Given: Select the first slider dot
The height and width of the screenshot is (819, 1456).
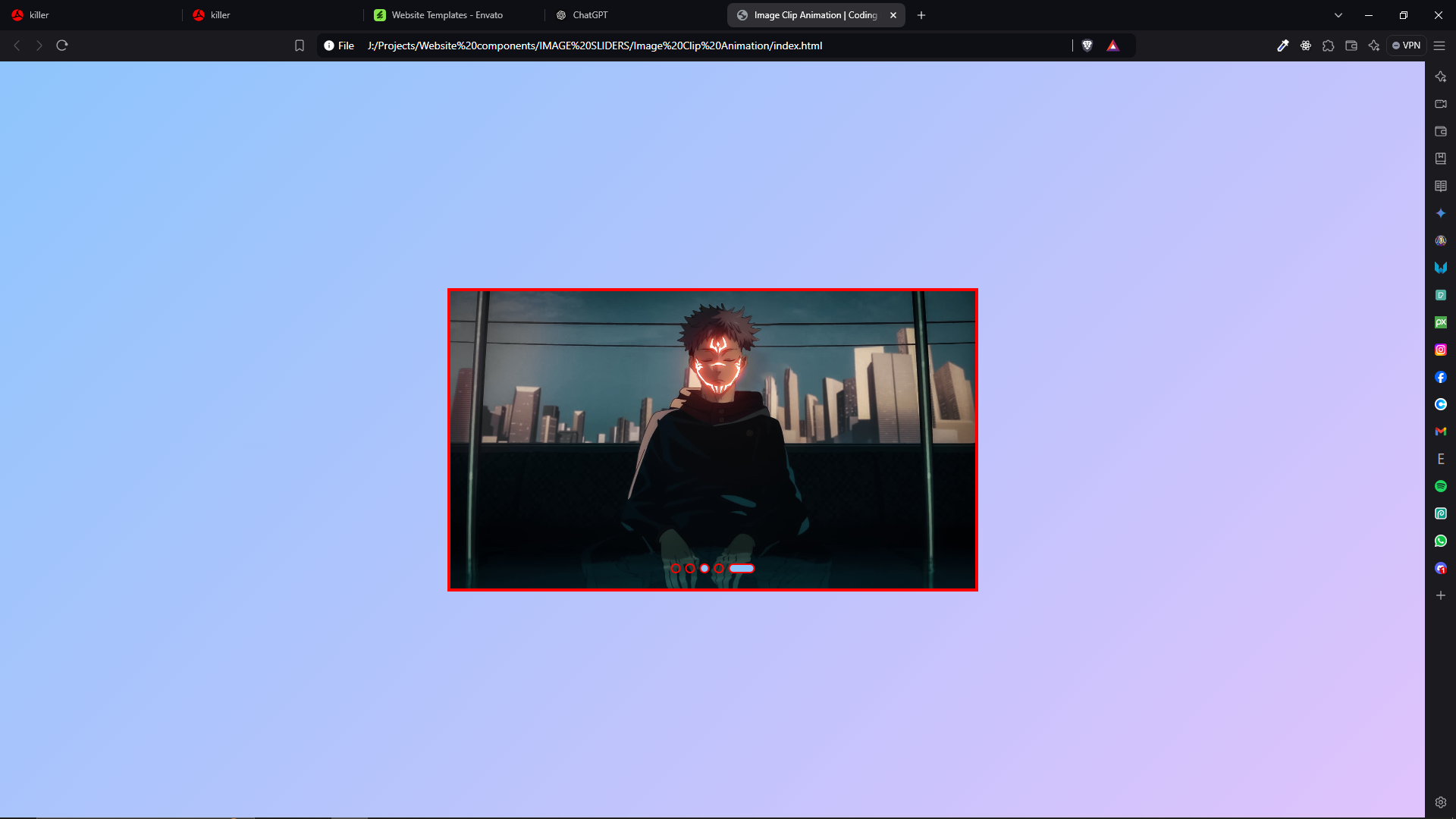Looking at the screenshot, I should 676,568.
